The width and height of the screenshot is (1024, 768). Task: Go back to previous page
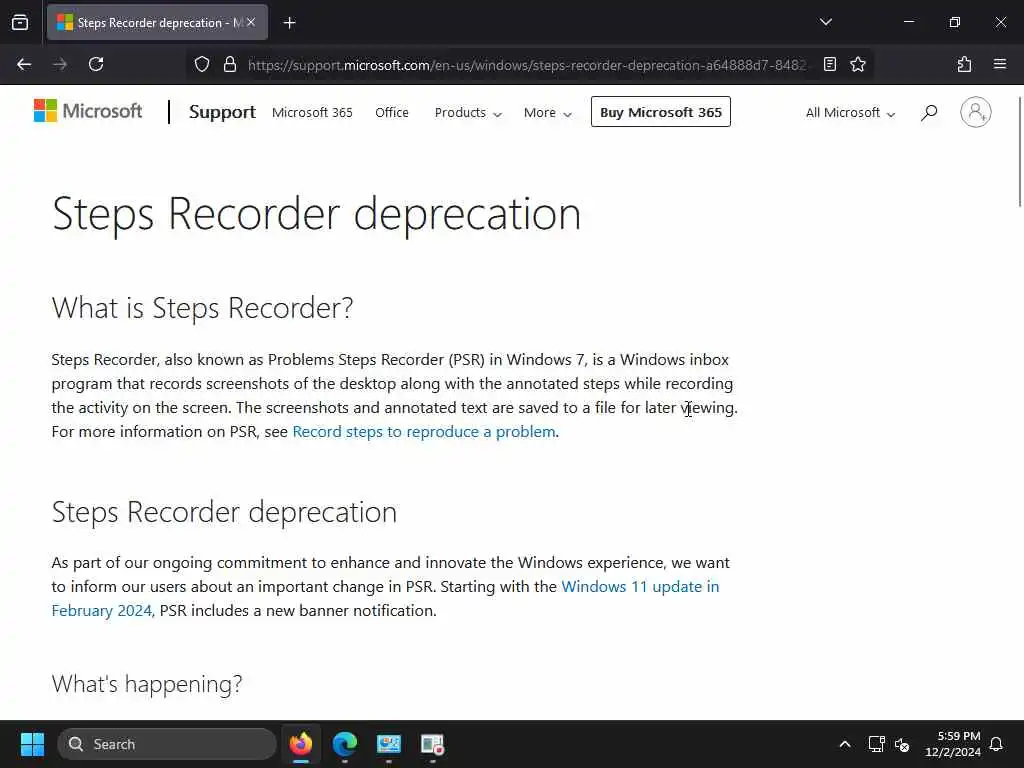[24, 64]
